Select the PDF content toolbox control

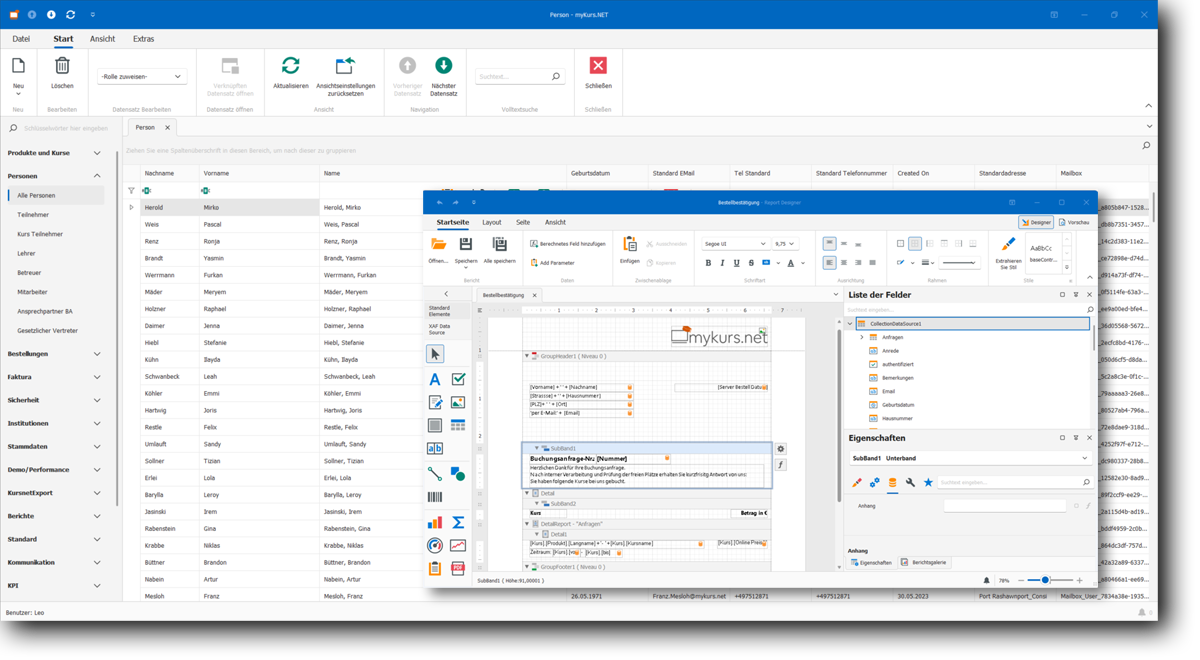[x=458, y=568]
